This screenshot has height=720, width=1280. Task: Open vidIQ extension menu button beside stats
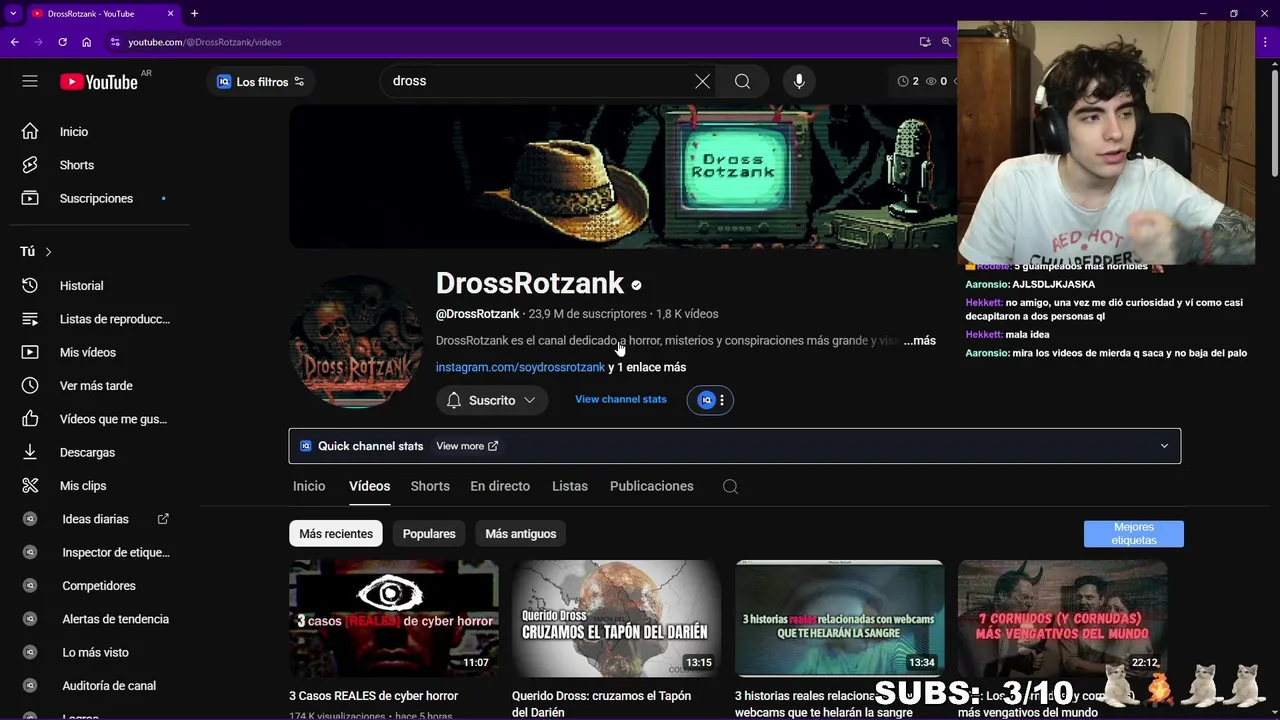710,400
